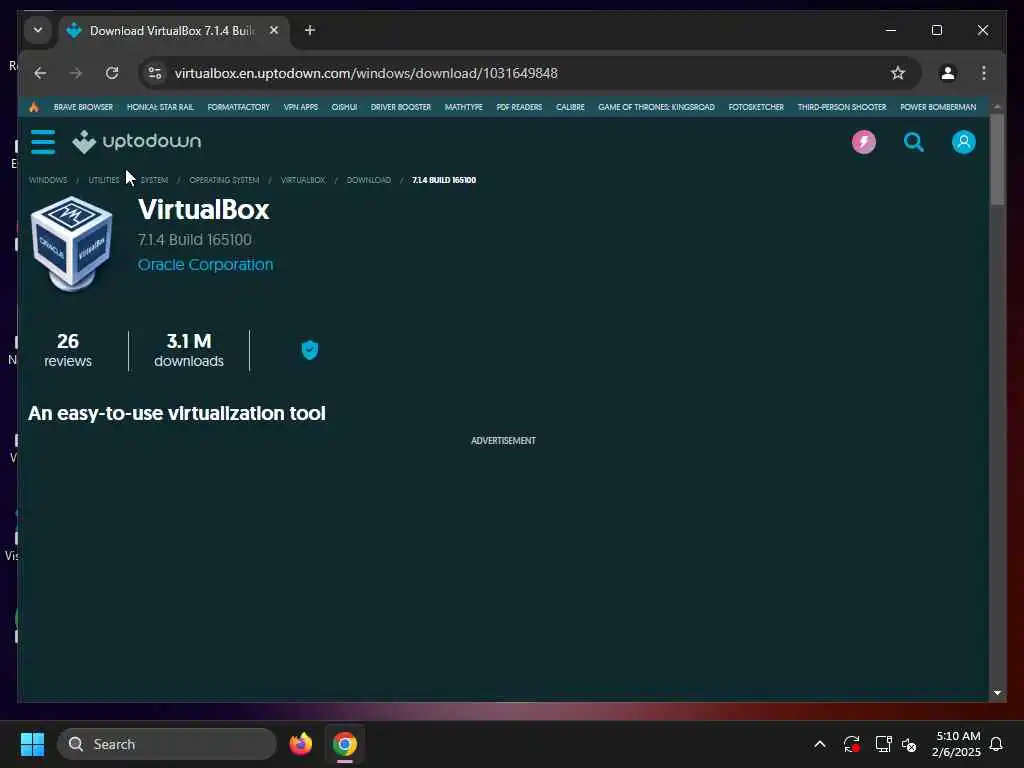Open the Uptodown hamburger menu
Image resolution: width=1024 pixels, height=768 pixels.
click(43, 142)
